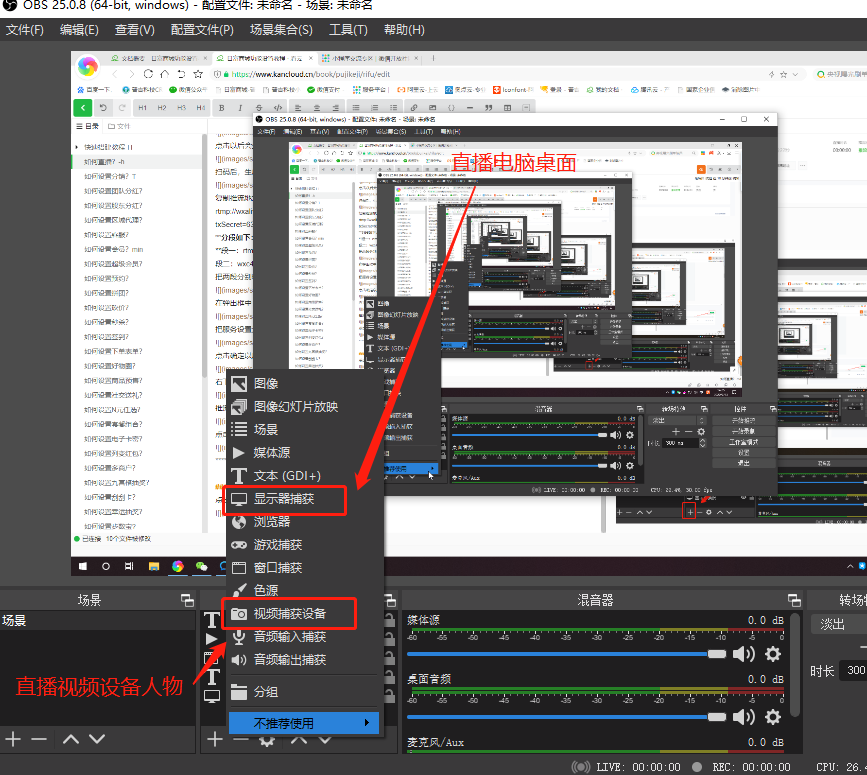Click reload button in captured browser
The width and height of the screenshot is (867, 775).
click(x=148, y=74)
